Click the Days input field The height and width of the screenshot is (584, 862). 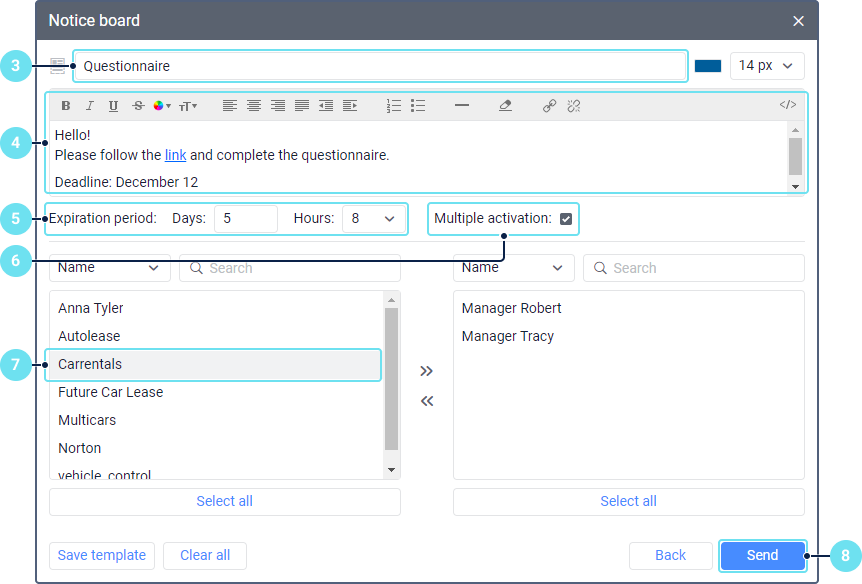[245, 219]
